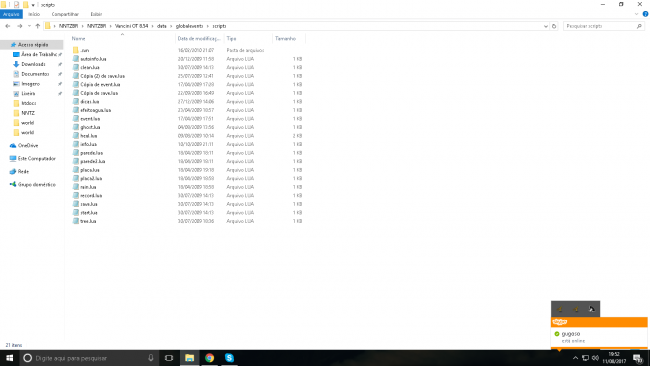Select the heal.lua file icon
The height and width of the screenshot is (366, 650).
tap(75, 136)
